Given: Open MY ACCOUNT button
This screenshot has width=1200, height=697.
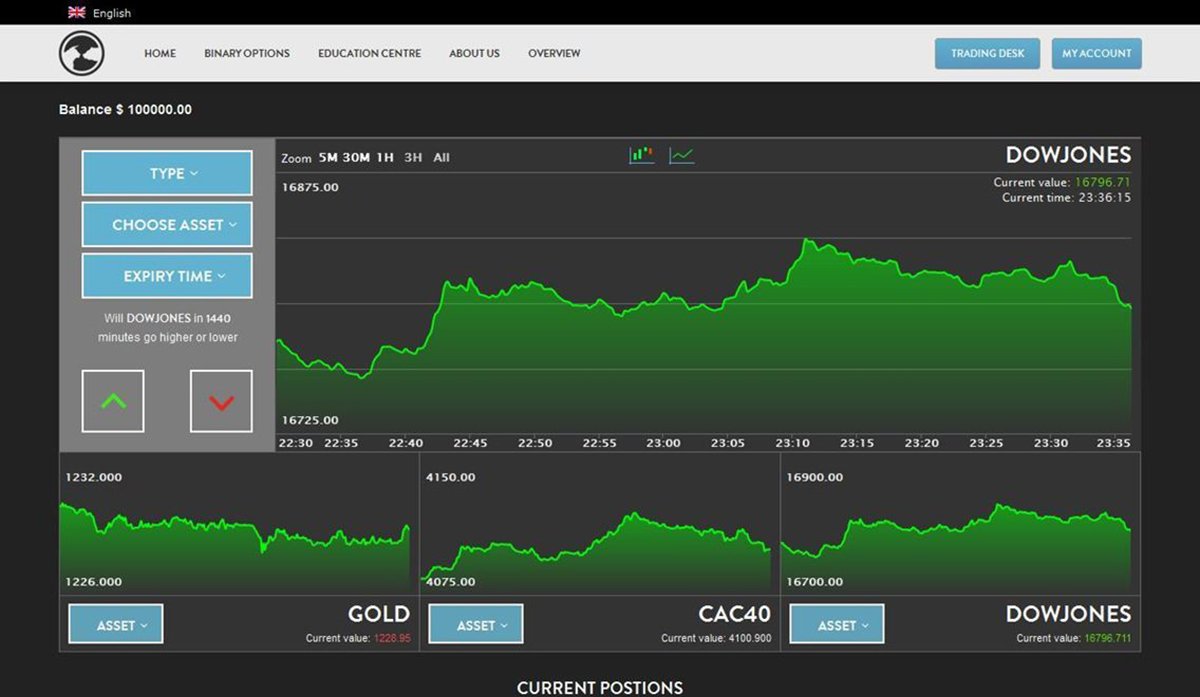Looking at the screenshot, I should pos(1096,54).
